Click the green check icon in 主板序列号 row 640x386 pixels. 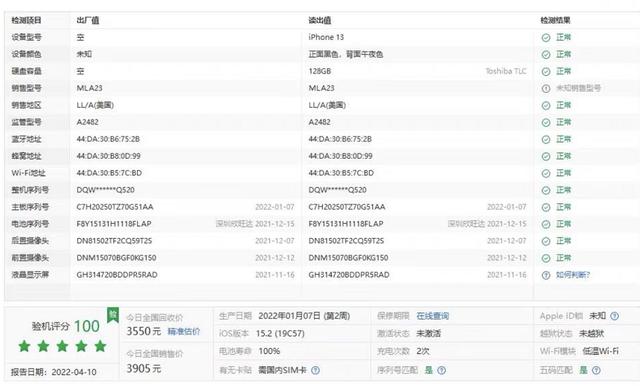coord(546,207)
